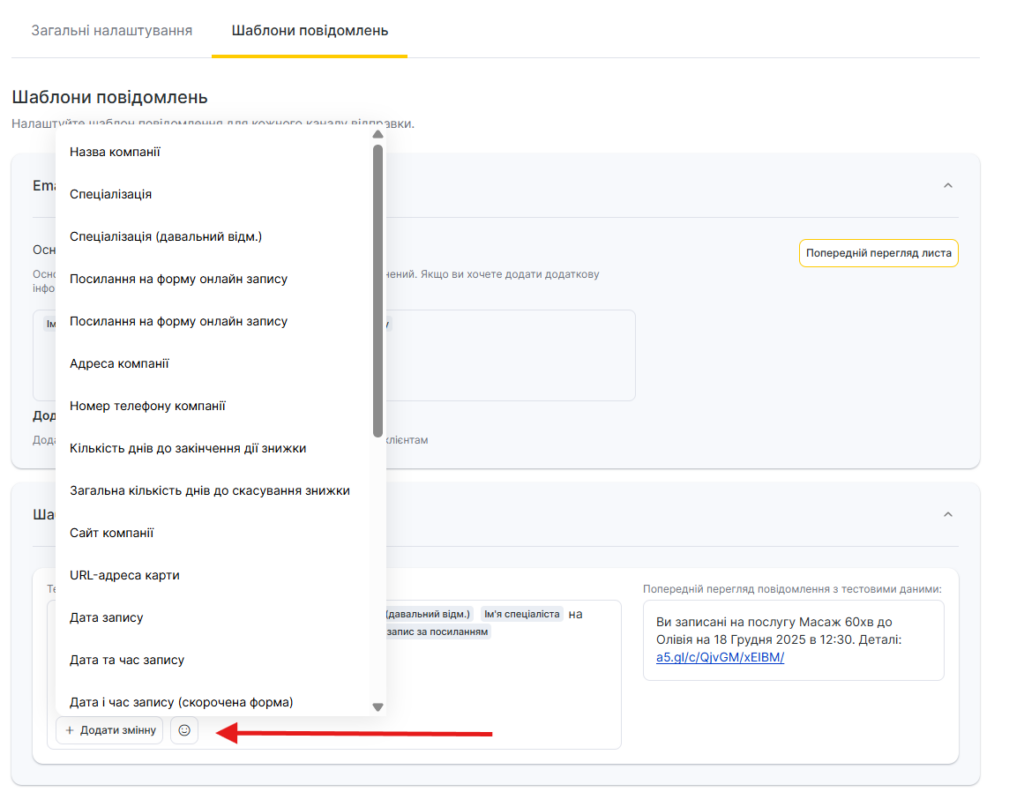This screenshot has height=807, width=1024.
Task: Select the 'Шаблони повідомлень' tab
Action: [309, 30]
